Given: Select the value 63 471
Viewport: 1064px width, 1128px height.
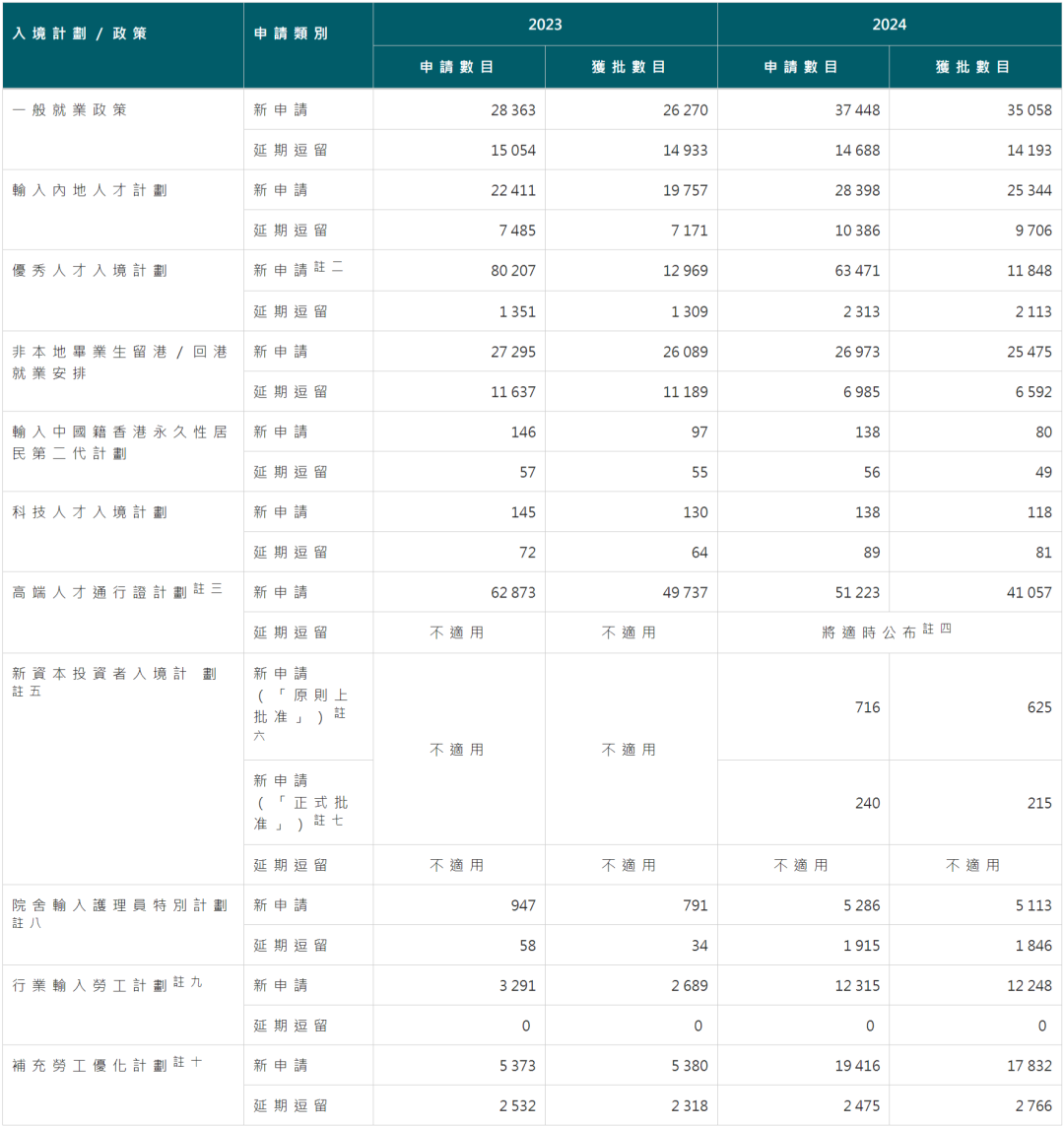Looking at the screenshot, I should pyautogui.click(x=857, y=271).
